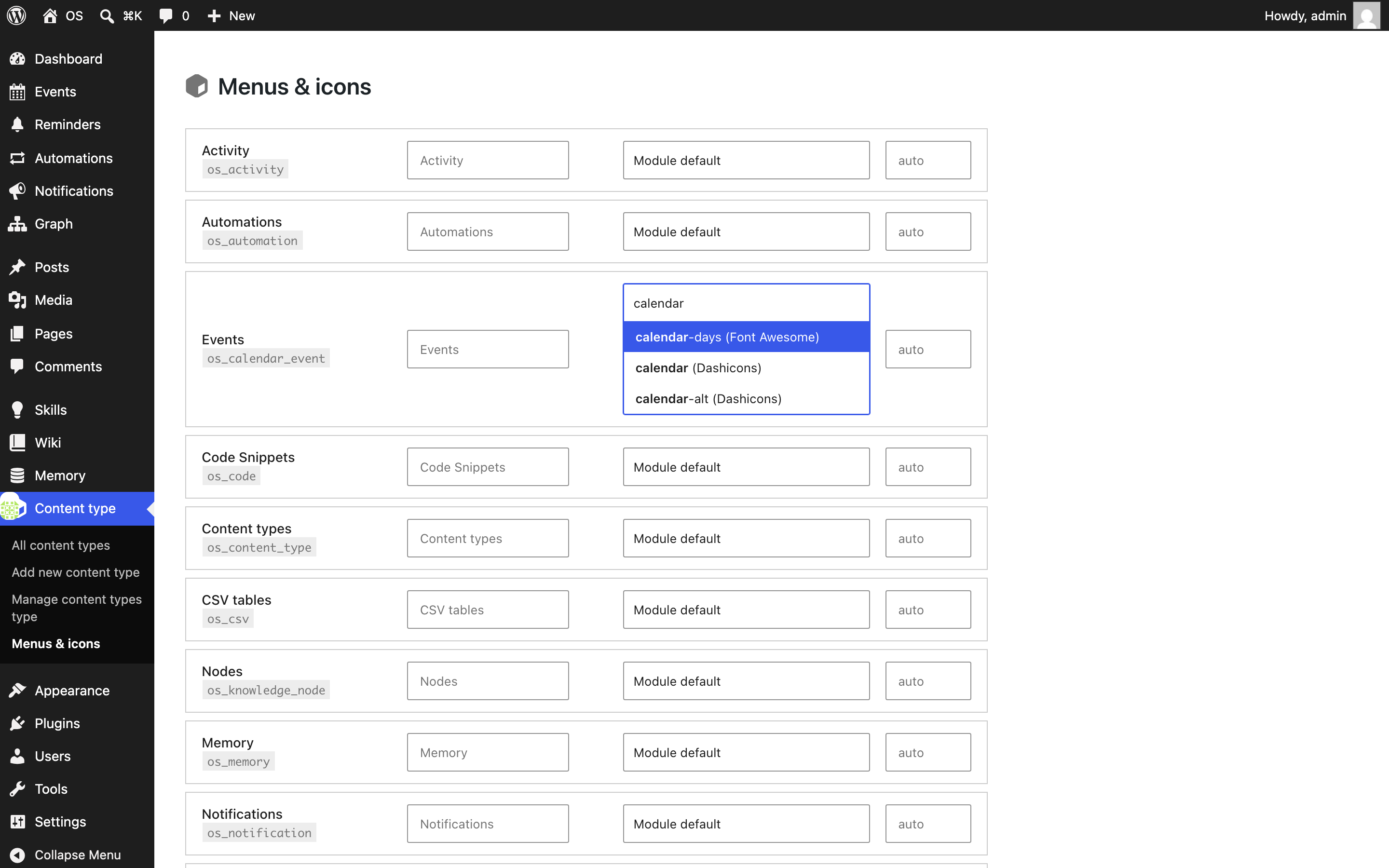Viewport: 1389px width, 868px height.
Task: Open Add new content type link
Action: [x=76, y=572]
